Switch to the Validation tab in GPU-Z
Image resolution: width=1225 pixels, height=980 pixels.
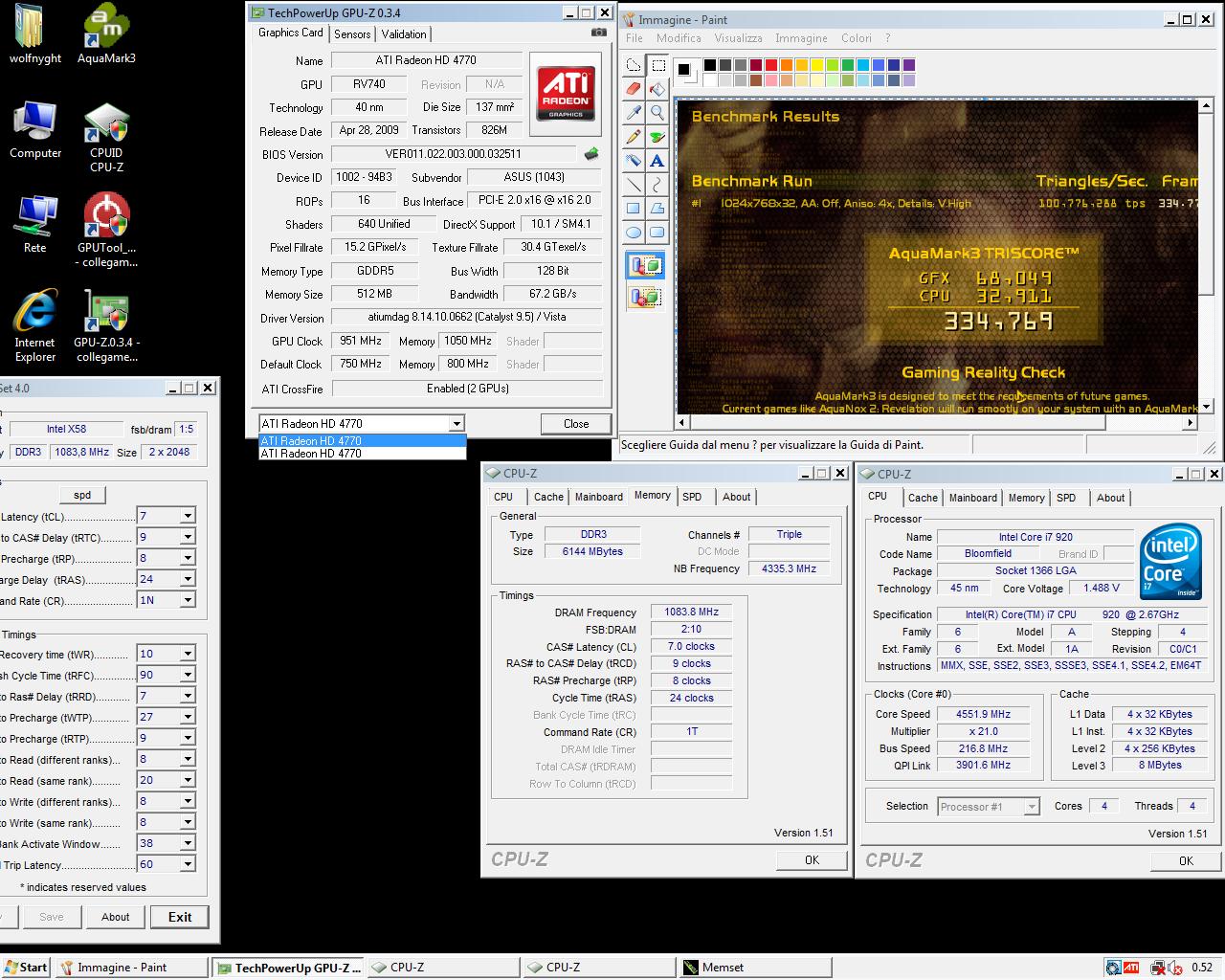click(404, 33)
